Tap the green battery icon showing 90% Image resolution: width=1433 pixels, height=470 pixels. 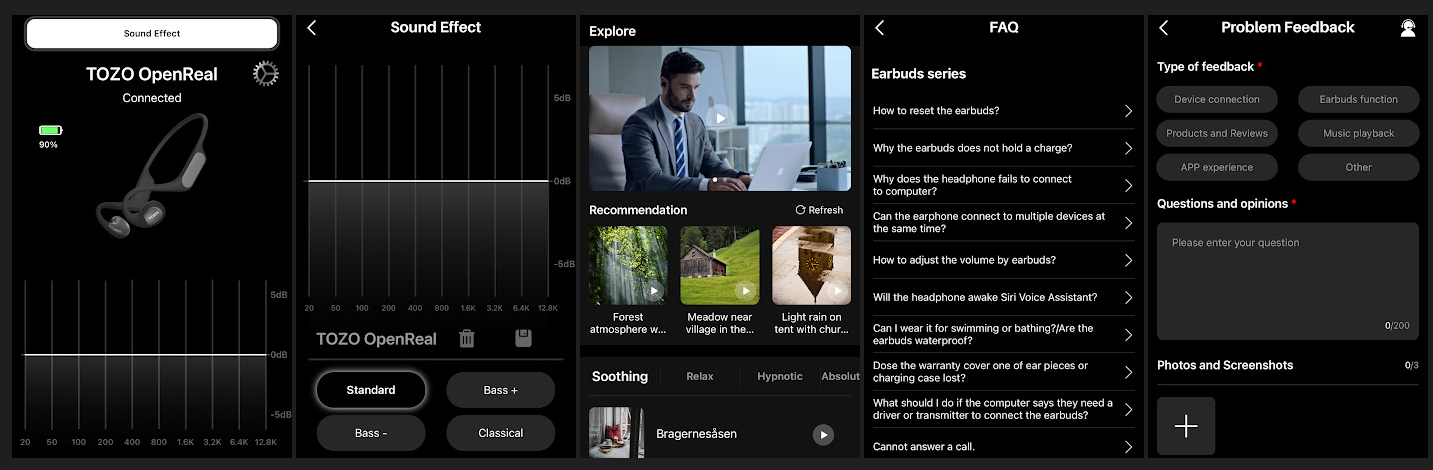tap(50, 130)
